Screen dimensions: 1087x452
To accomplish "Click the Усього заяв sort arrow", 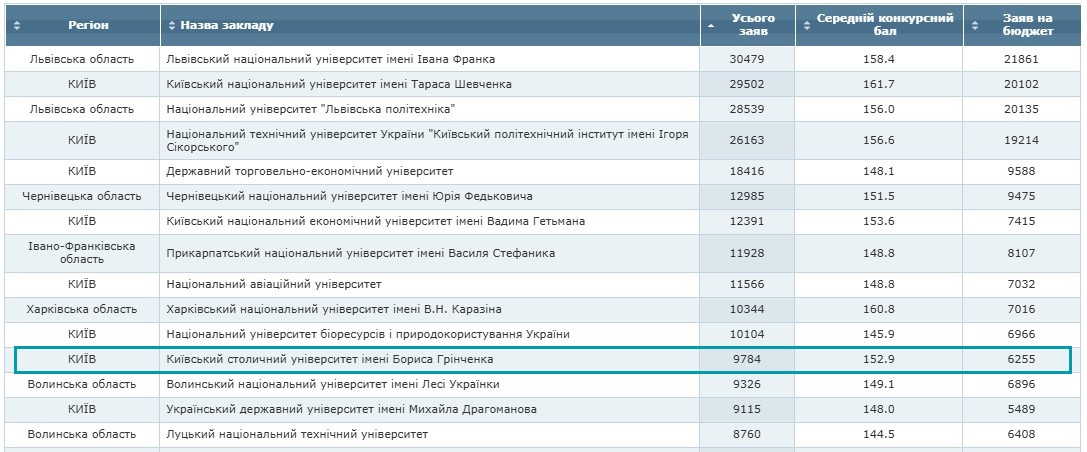I will click(710, 25).
